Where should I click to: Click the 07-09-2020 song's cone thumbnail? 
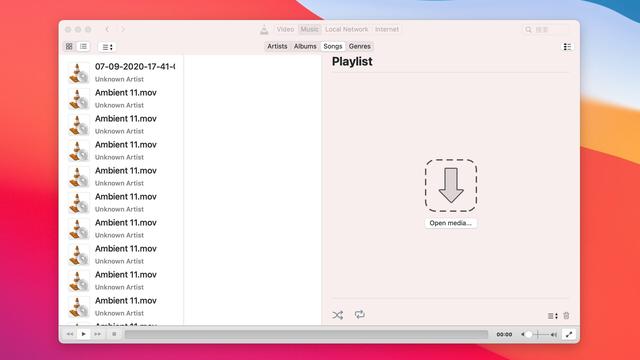click(79, 73)
